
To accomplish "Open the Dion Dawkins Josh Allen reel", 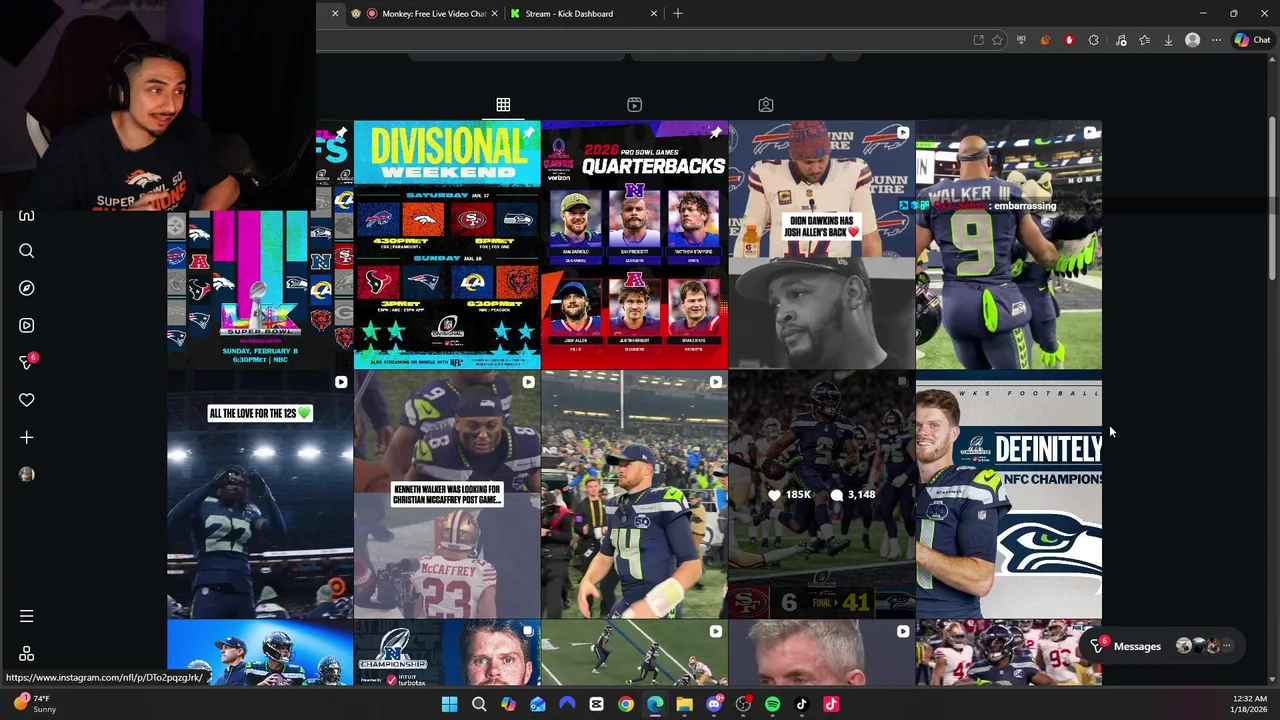I will (x=821, y=245).
